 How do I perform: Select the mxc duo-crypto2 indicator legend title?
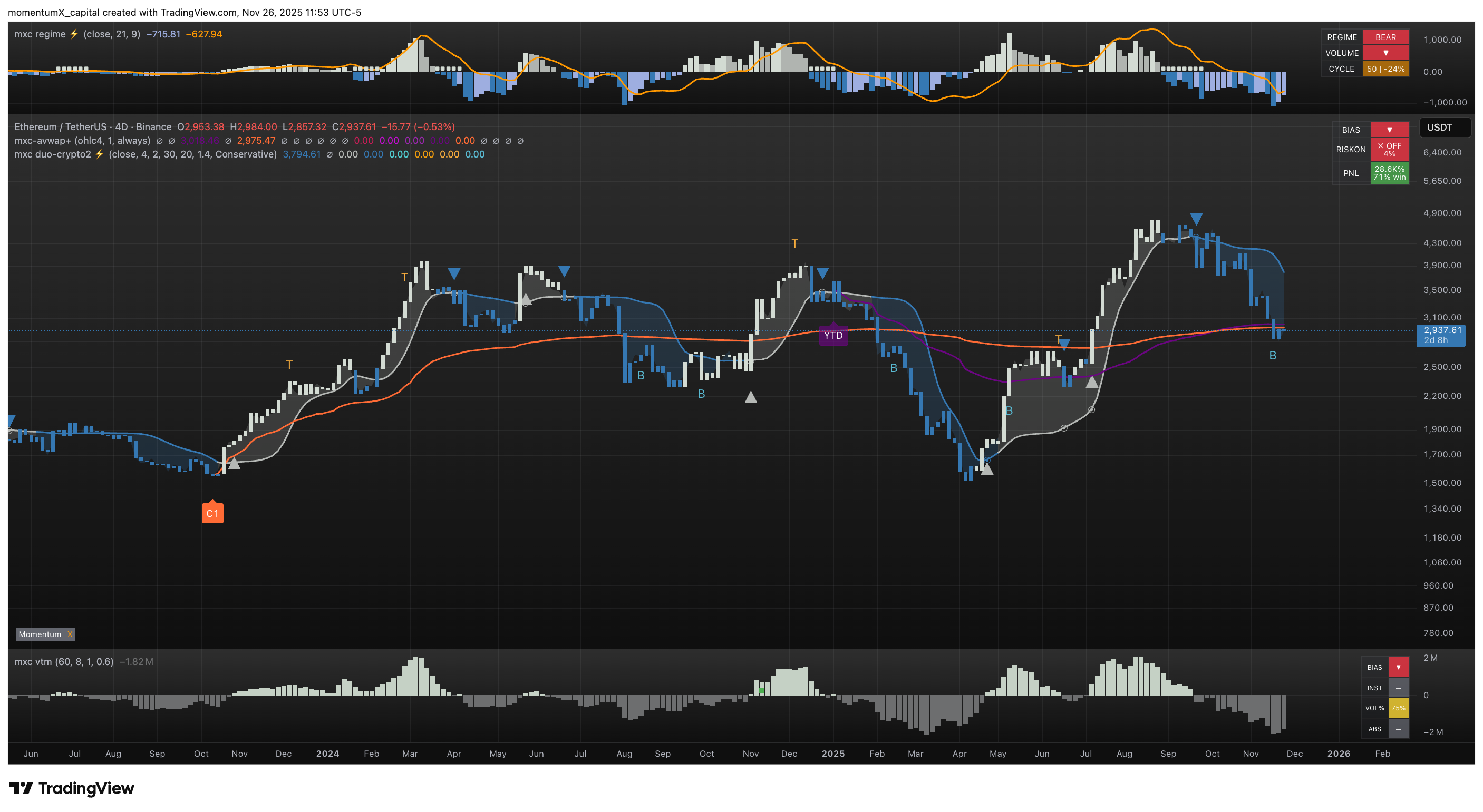click(52, 154)
